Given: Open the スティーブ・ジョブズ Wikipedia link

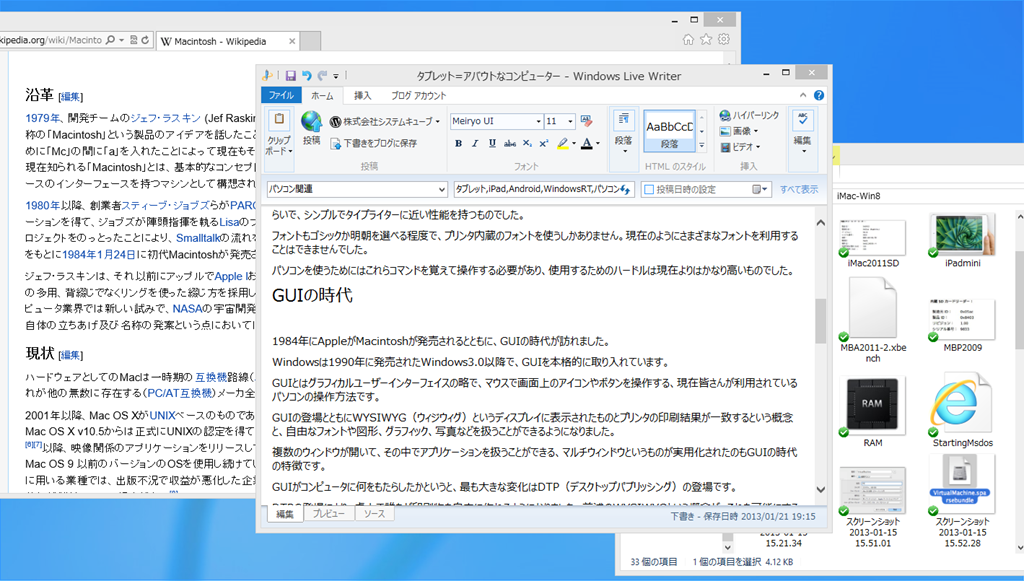Looking at the screenshot, I should [x=165, y=205].
